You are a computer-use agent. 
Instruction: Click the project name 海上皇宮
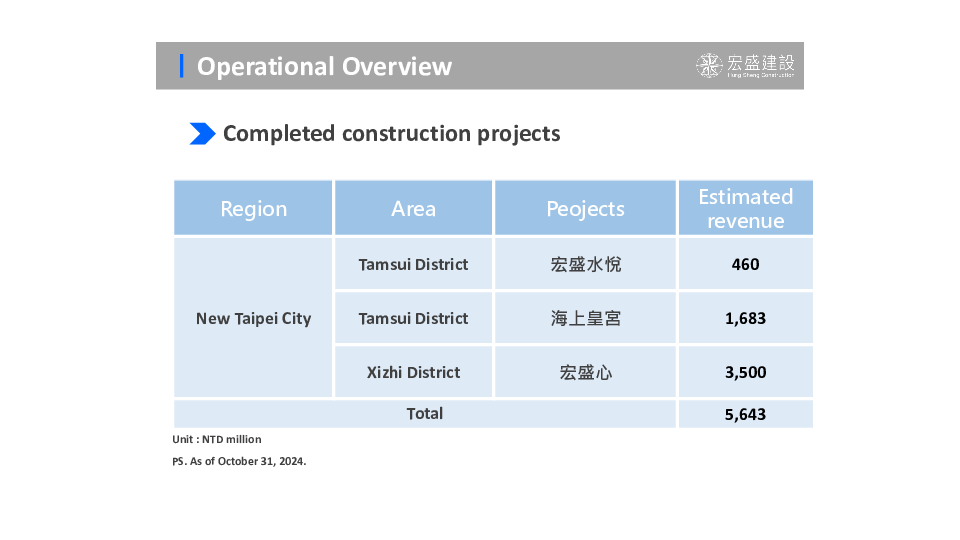[x=586, y=318]
